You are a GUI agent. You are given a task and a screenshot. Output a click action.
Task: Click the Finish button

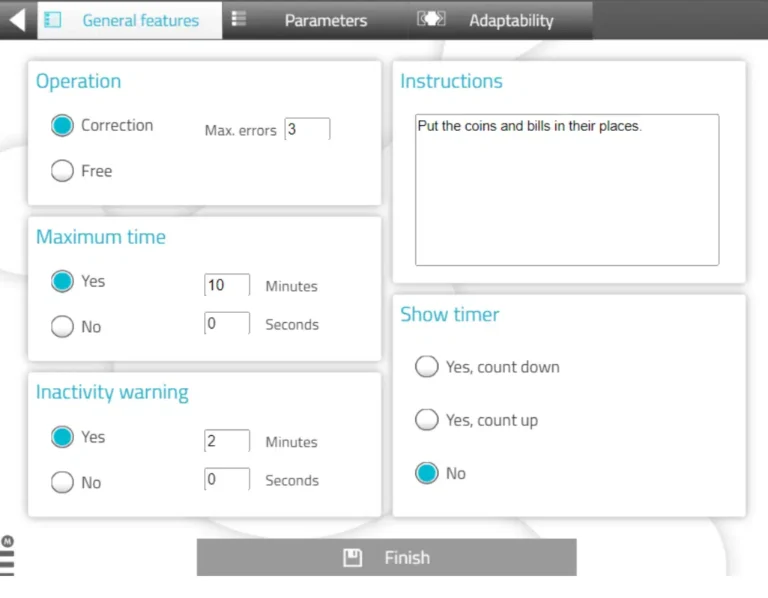[386, 557]
